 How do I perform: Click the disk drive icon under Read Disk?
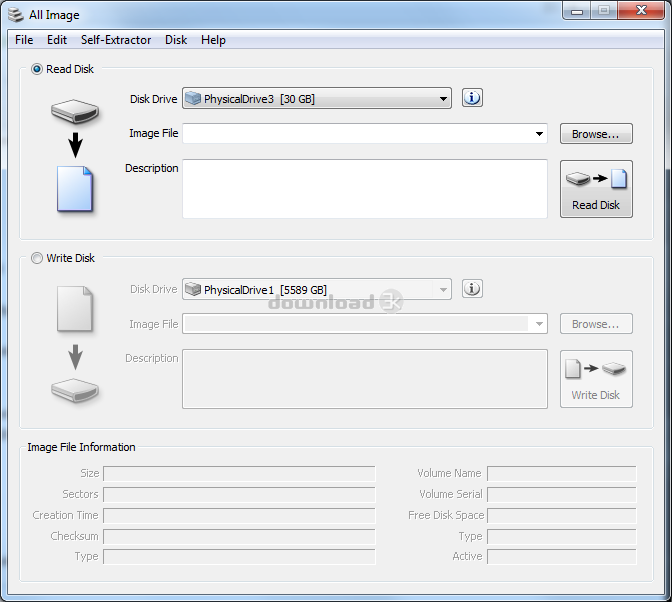coord(75,112)
